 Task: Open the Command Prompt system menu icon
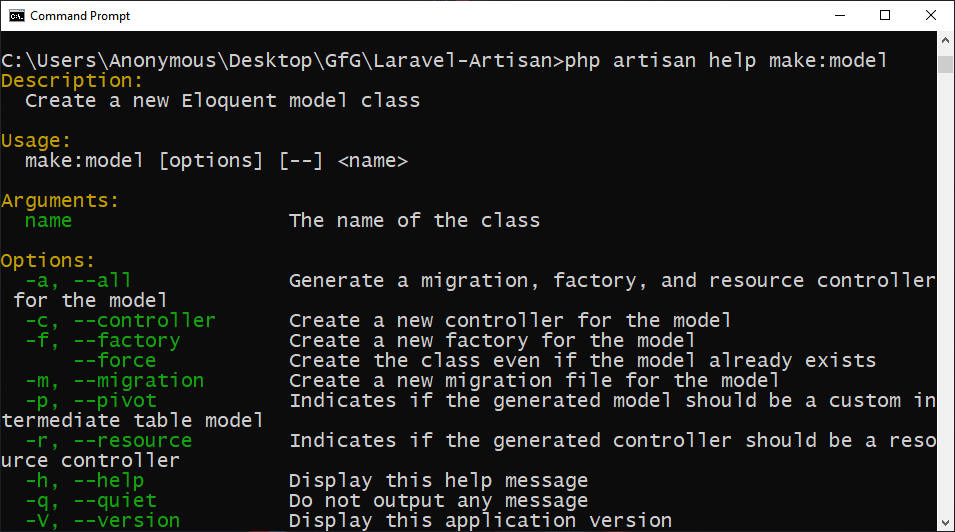(16, 15)
